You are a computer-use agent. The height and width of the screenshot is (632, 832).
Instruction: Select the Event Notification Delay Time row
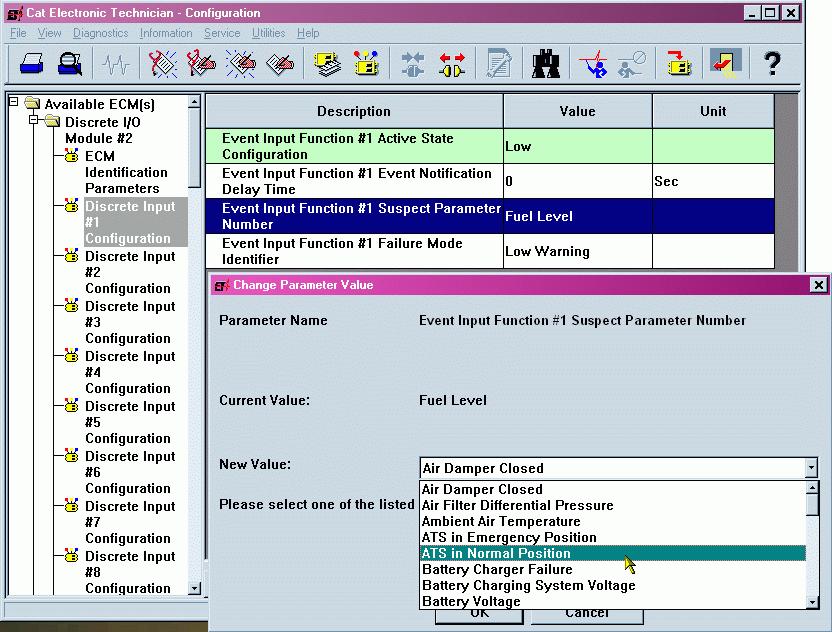pos(490,181)
